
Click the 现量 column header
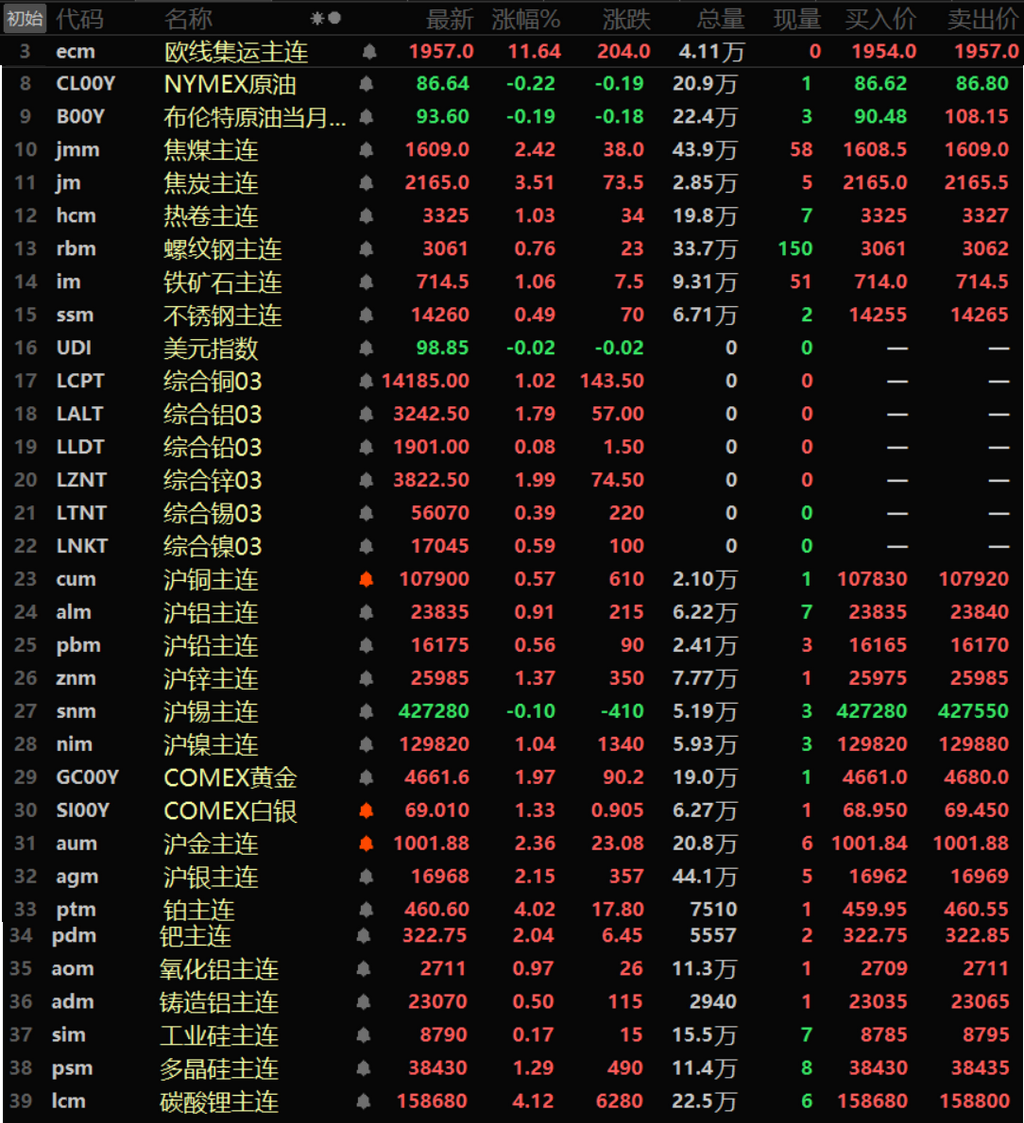pos(797,19)
